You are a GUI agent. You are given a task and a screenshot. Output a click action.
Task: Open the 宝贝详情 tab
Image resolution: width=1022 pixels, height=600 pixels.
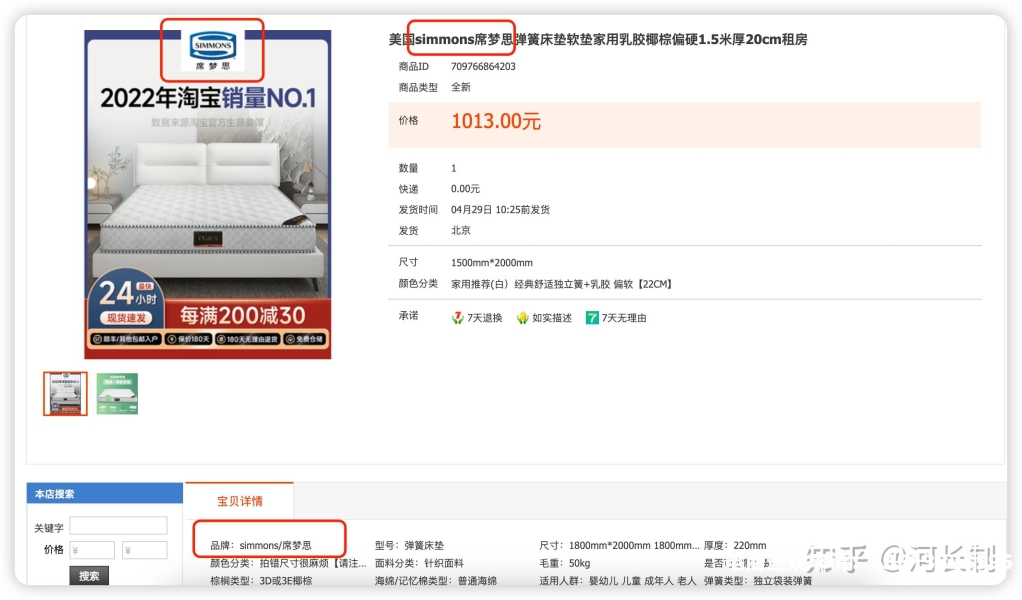click(239, 500)
